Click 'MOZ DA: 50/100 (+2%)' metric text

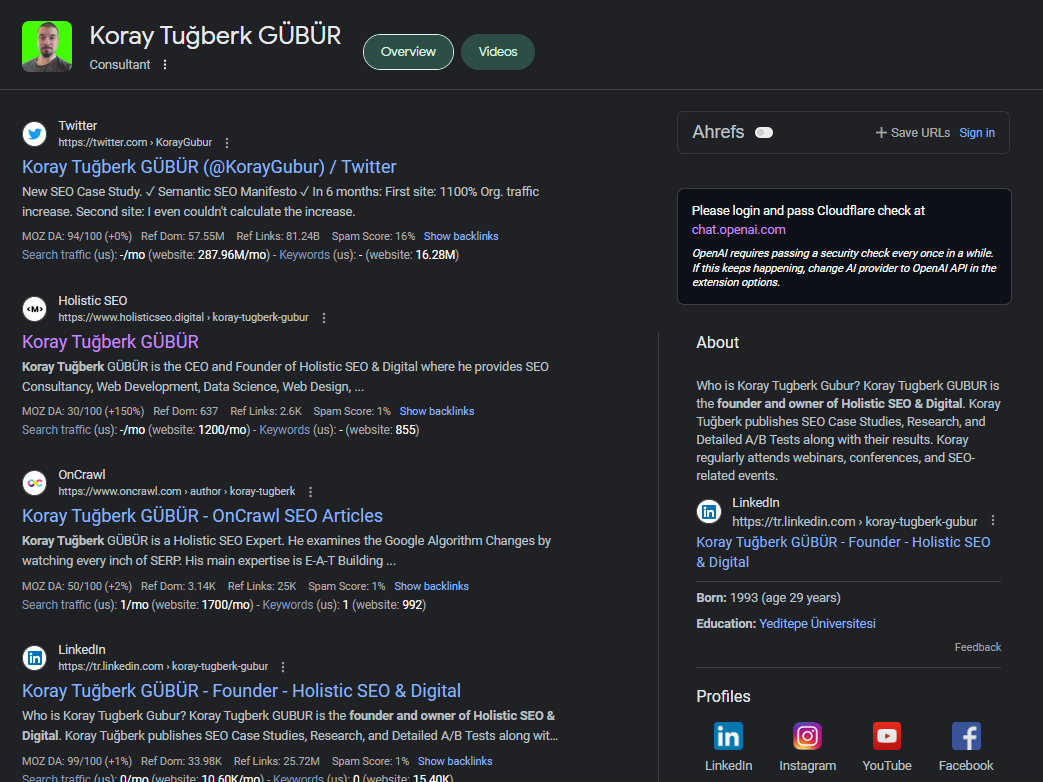tap(77, 586)
